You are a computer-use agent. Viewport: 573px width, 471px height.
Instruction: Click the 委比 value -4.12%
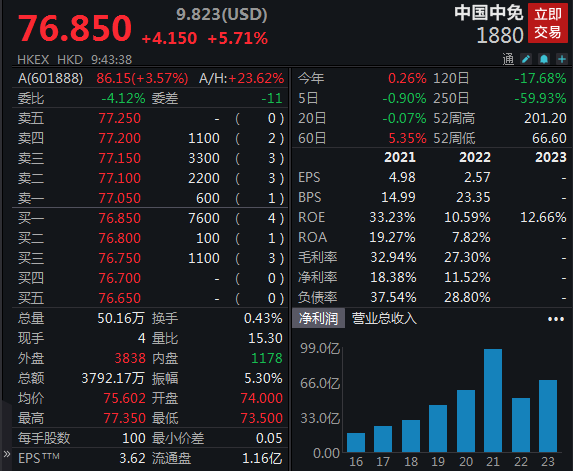pos(123,98)
